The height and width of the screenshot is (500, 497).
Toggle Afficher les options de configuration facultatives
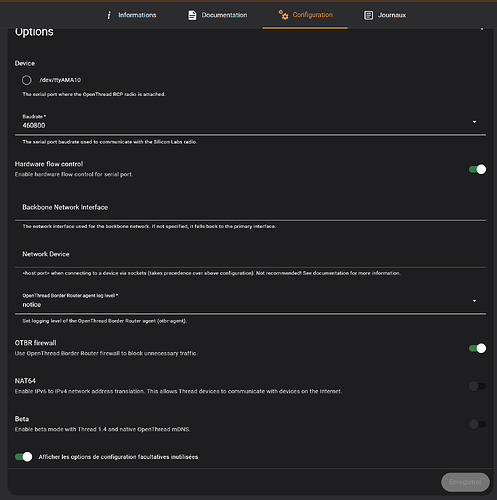23,457
